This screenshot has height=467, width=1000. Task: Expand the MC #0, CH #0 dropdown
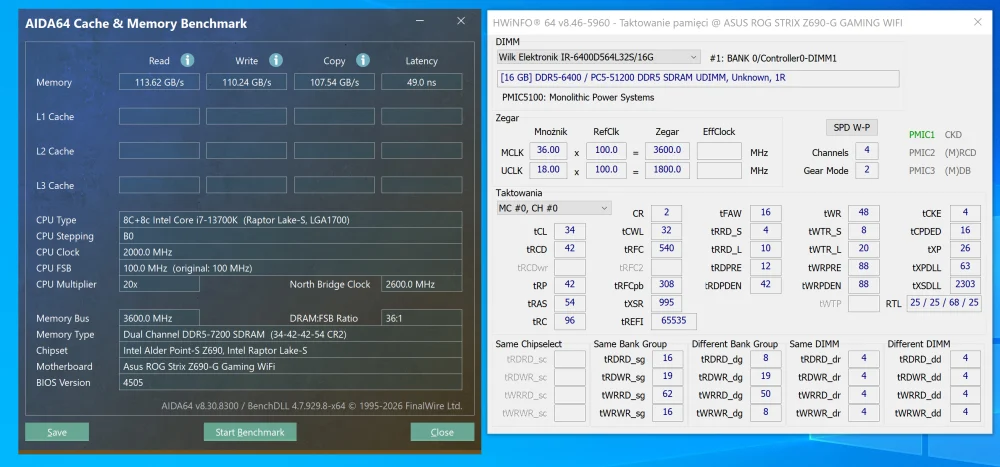click(554, 208)
